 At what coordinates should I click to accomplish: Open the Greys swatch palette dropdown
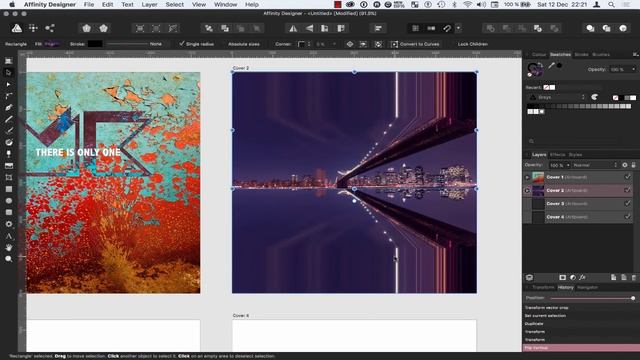pos(556,97)
